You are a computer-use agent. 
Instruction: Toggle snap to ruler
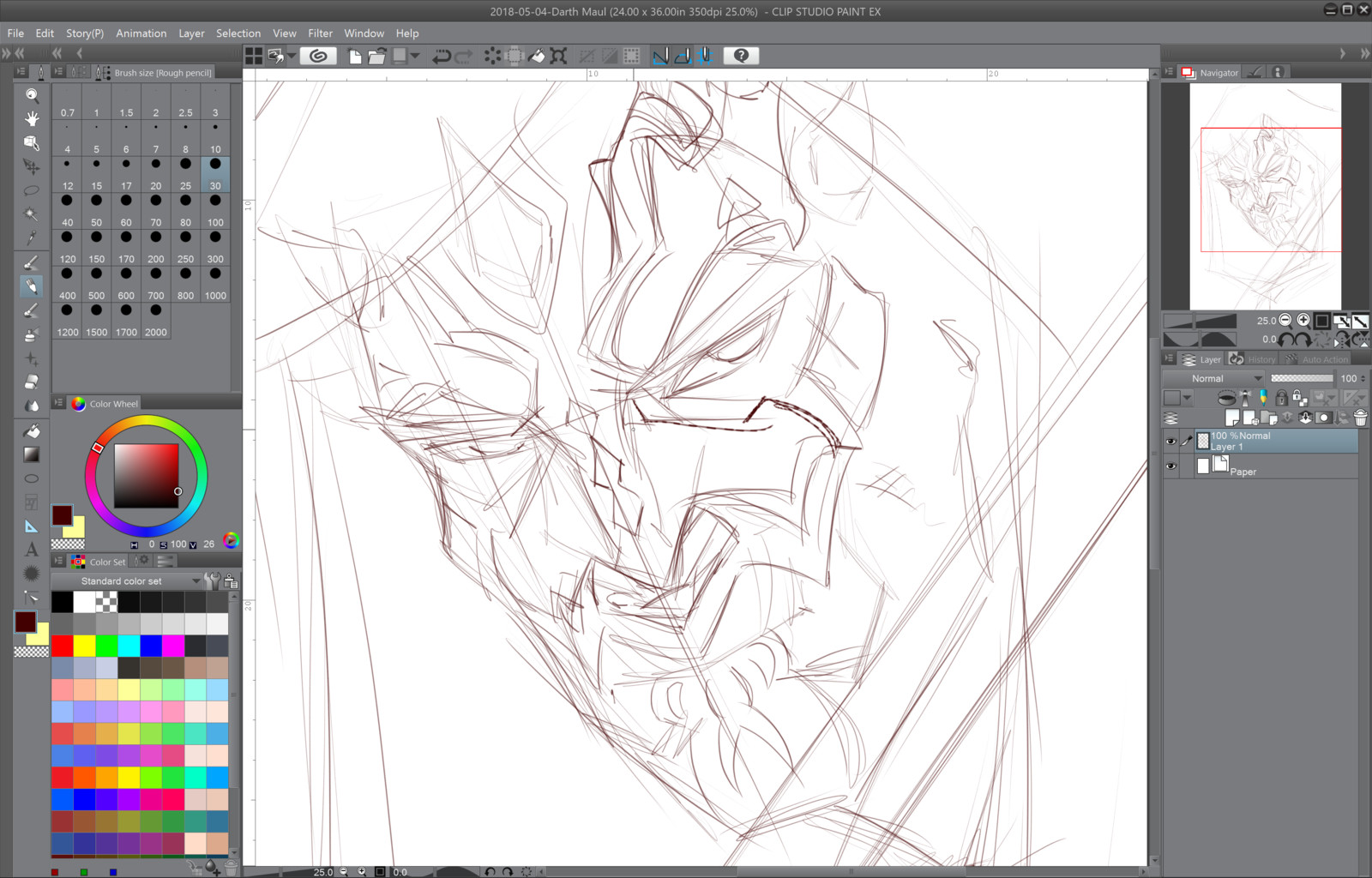660,56
